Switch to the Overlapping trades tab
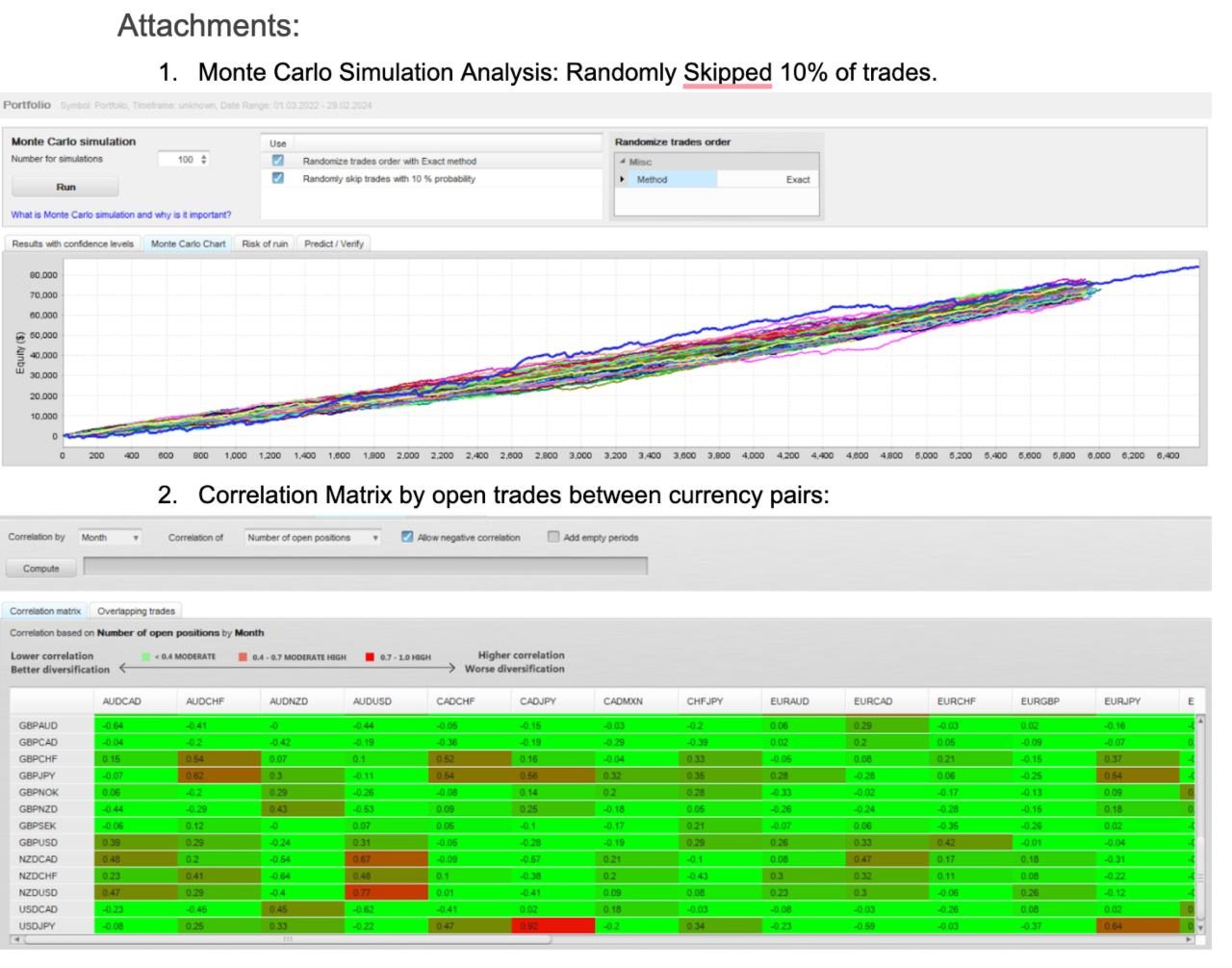 136,611
